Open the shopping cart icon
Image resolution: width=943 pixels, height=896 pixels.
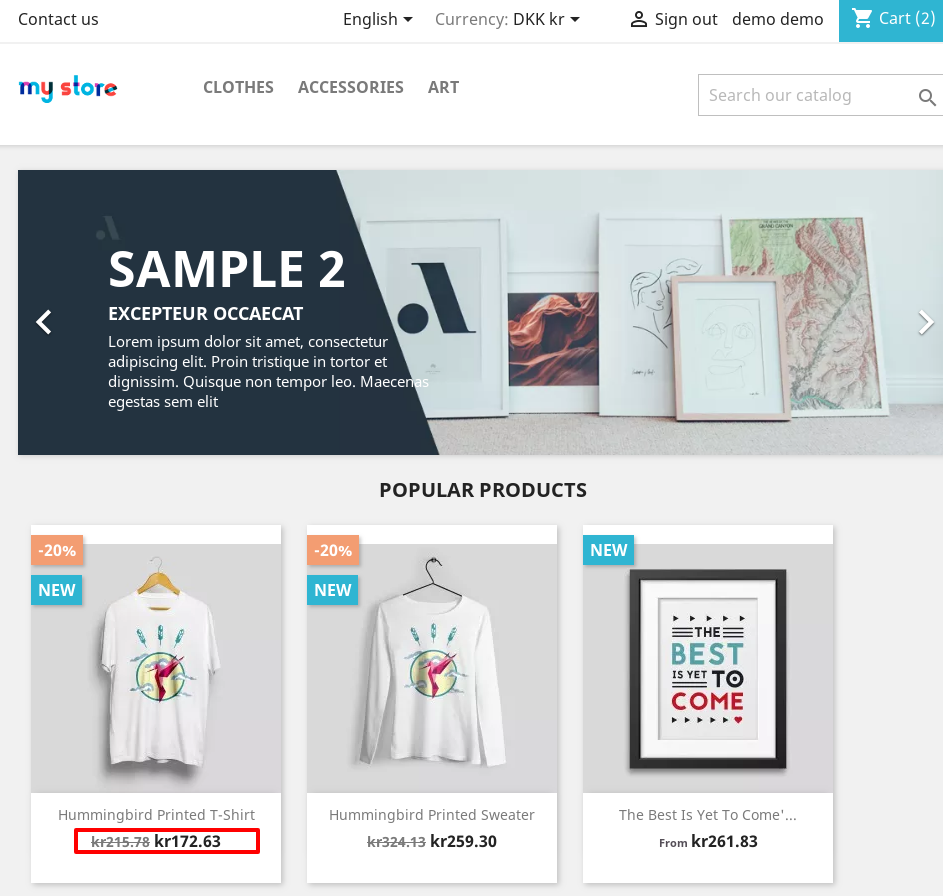(862, 19)
